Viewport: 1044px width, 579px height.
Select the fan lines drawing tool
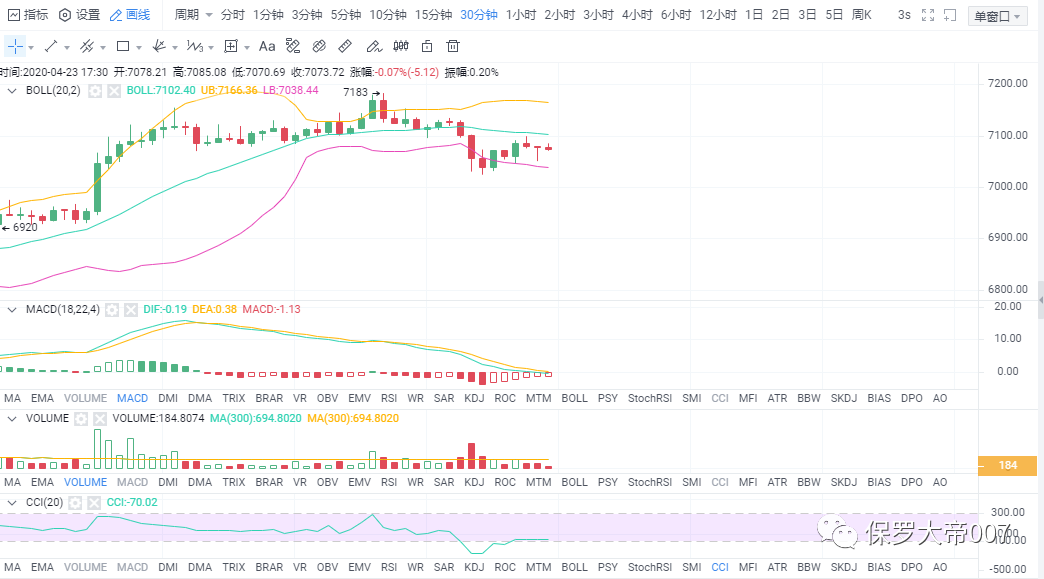pos(158,46)
